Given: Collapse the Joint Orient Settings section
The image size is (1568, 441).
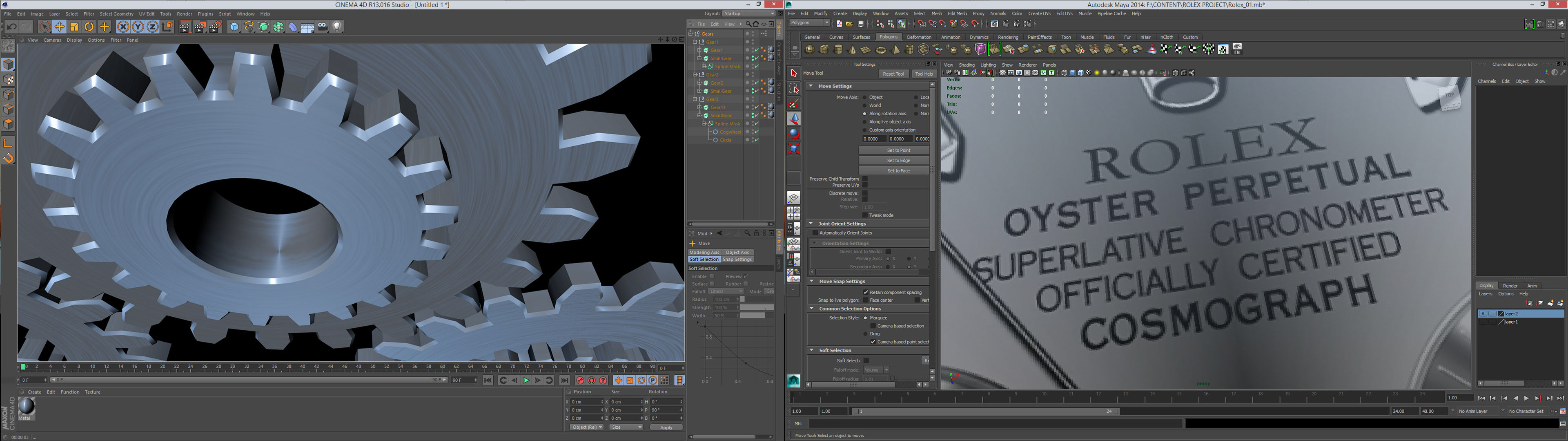Looking at the screenshot, I should click(811, 224).
